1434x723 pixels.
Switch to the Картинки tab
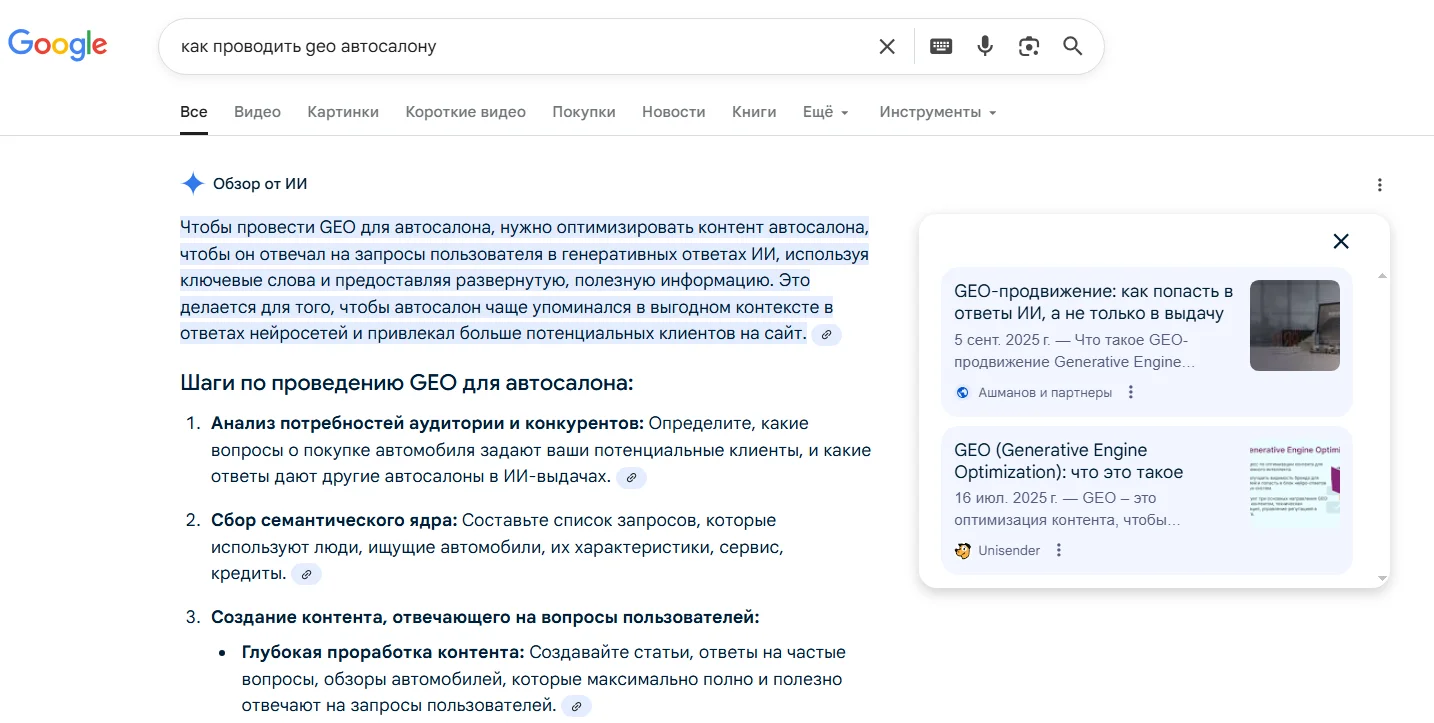[x=343, y=112]
